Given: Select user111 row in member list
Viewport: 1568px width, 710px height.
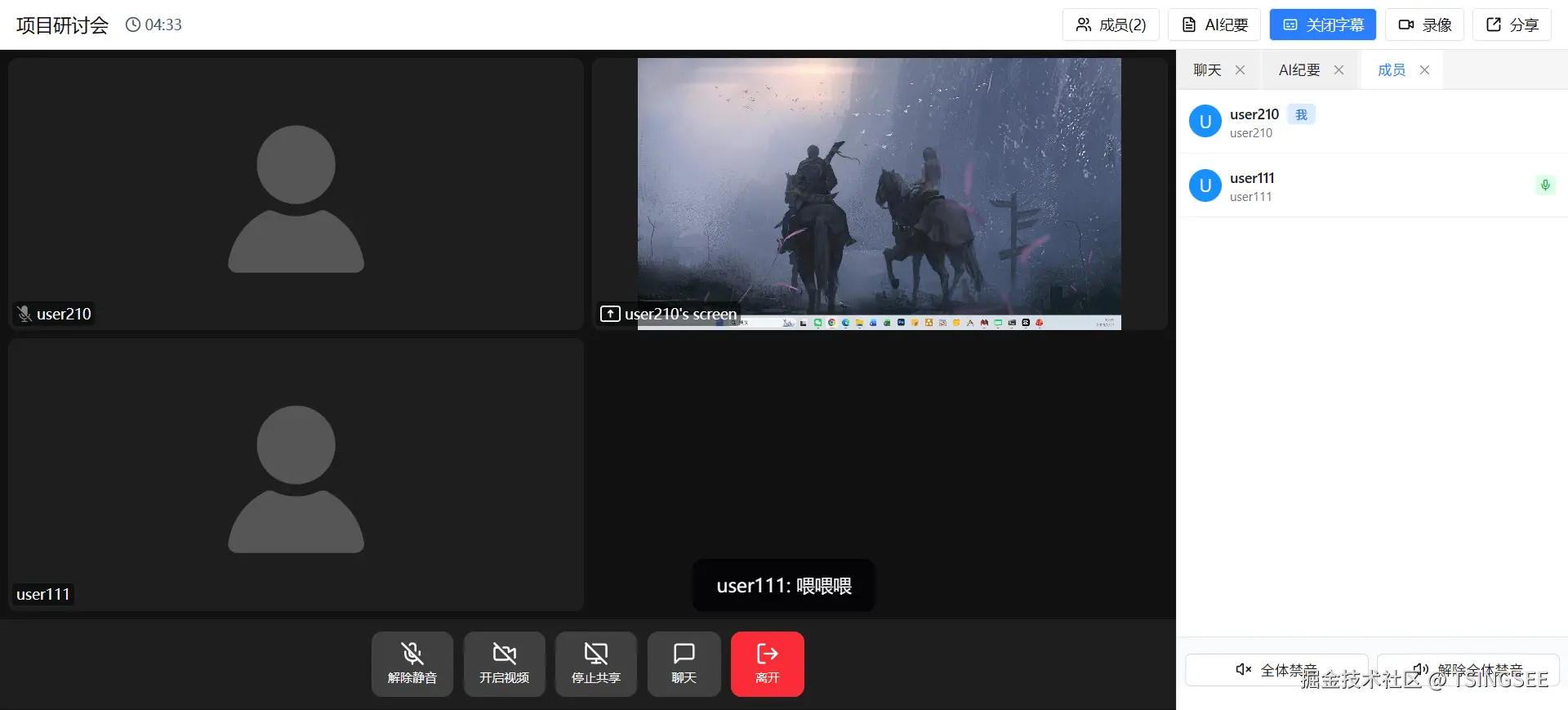Looking at the screenshot, I should 1372,185.
